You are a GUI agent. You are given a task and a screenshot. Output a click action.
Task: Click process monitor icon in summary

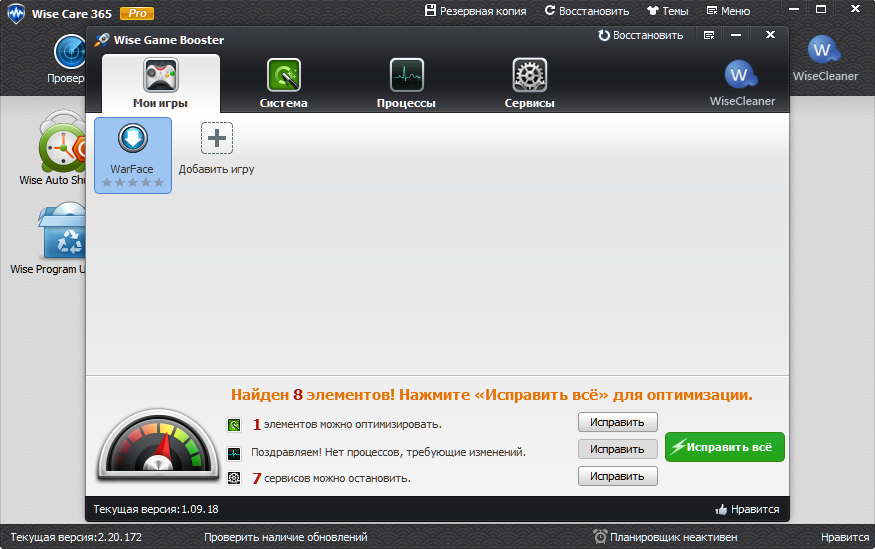click(234, 453)
